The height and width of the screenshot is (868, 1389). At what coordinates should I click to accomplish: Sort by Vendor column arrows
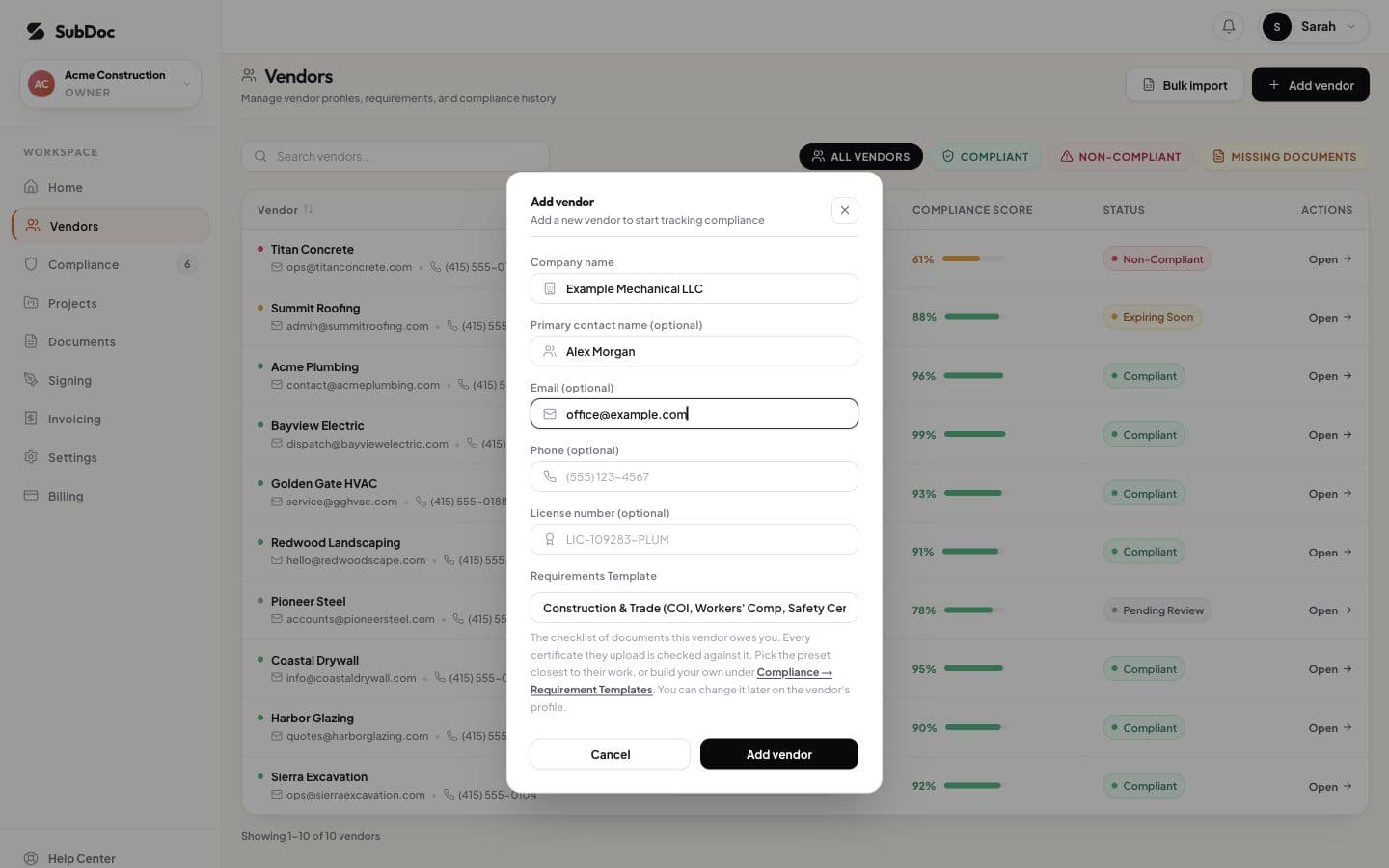[x=309, y=209]
